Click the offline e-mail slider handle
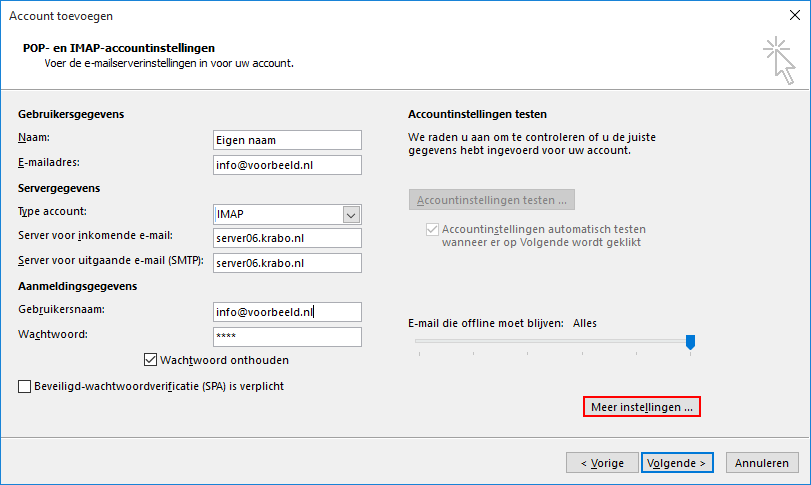 coord(690,342)
